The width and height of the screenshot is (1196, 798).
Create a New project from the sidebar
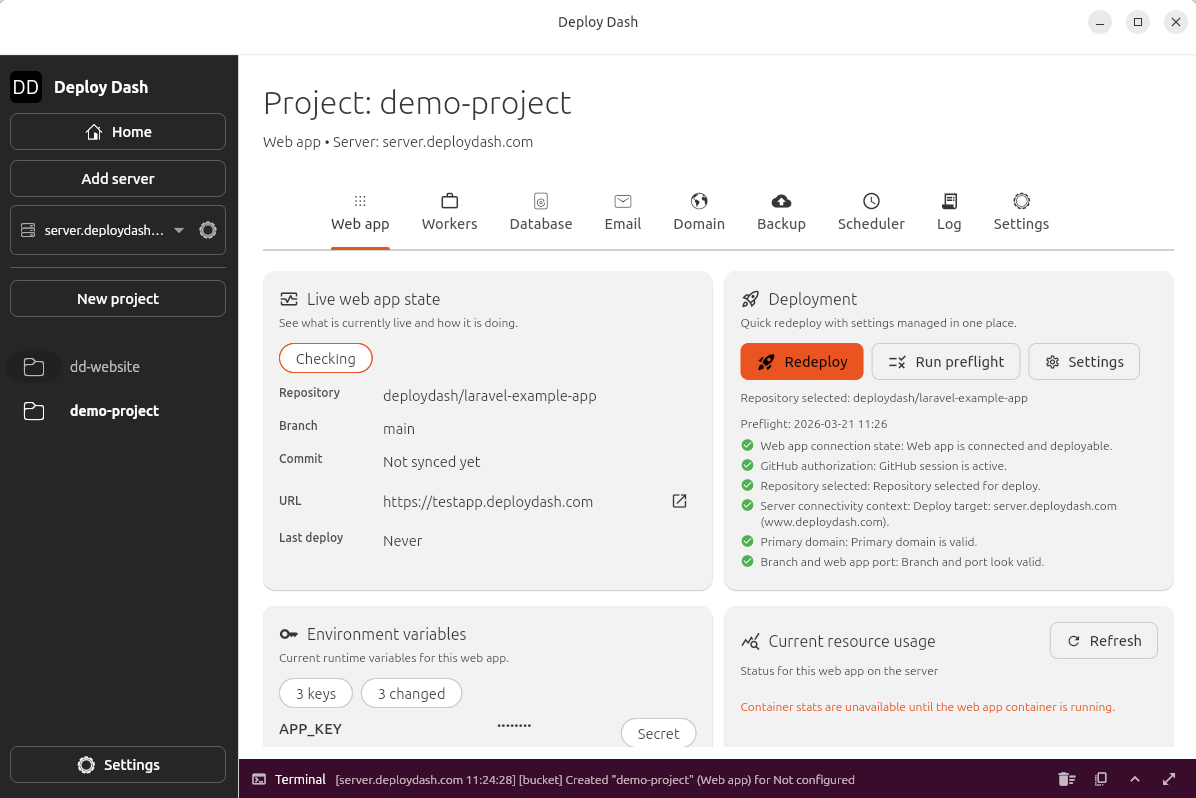117,298
